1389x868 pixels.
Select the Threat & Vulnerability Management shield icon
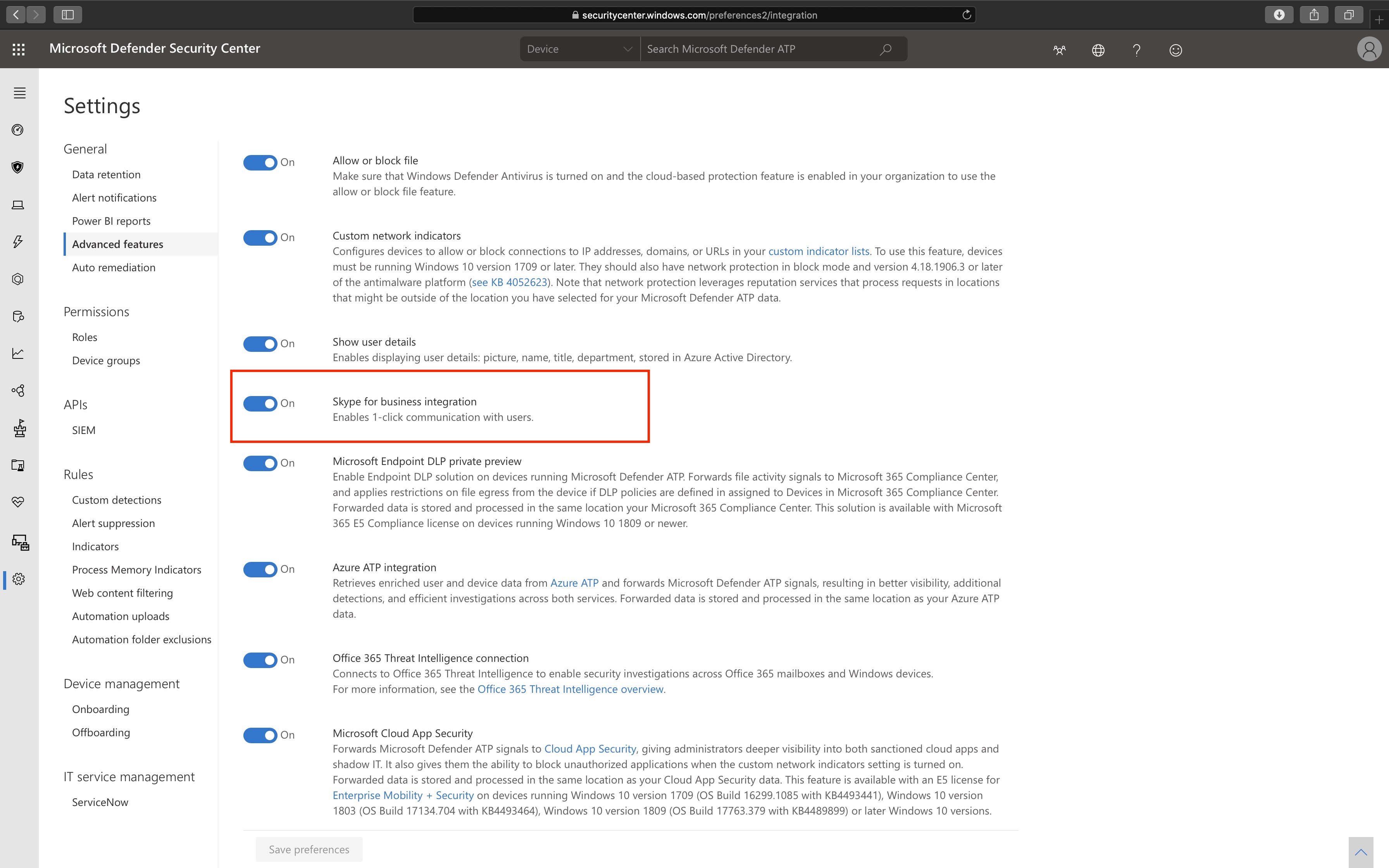pyautogui.click(x=18, y=167)
